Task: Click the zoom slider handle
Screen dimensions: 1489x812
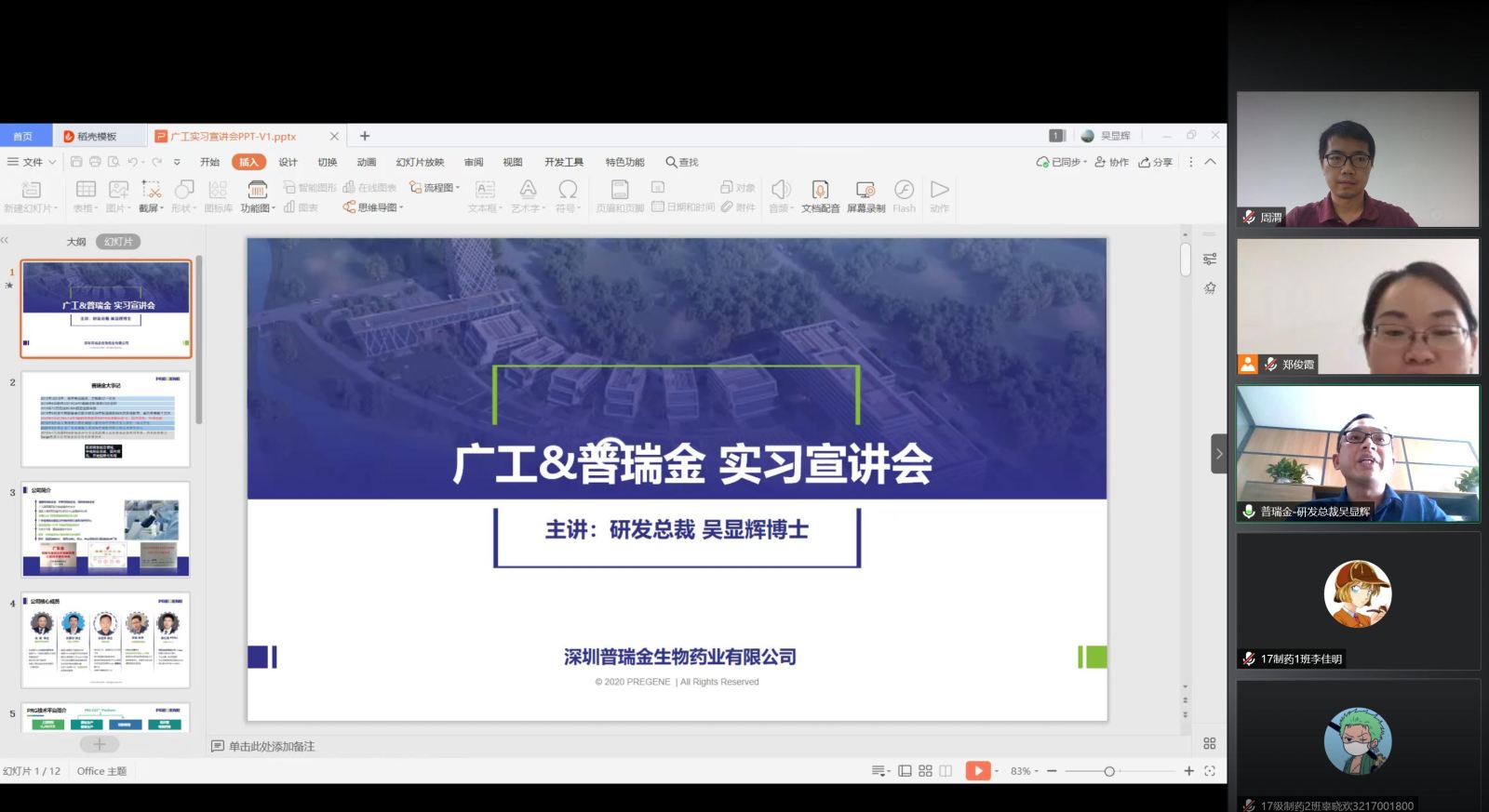Action: [x=1109, y=771]
